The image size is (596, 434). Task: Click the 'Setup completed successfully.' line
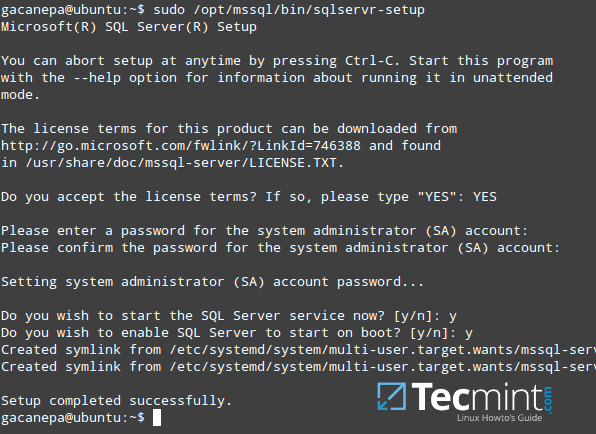(x=116, y=401)
